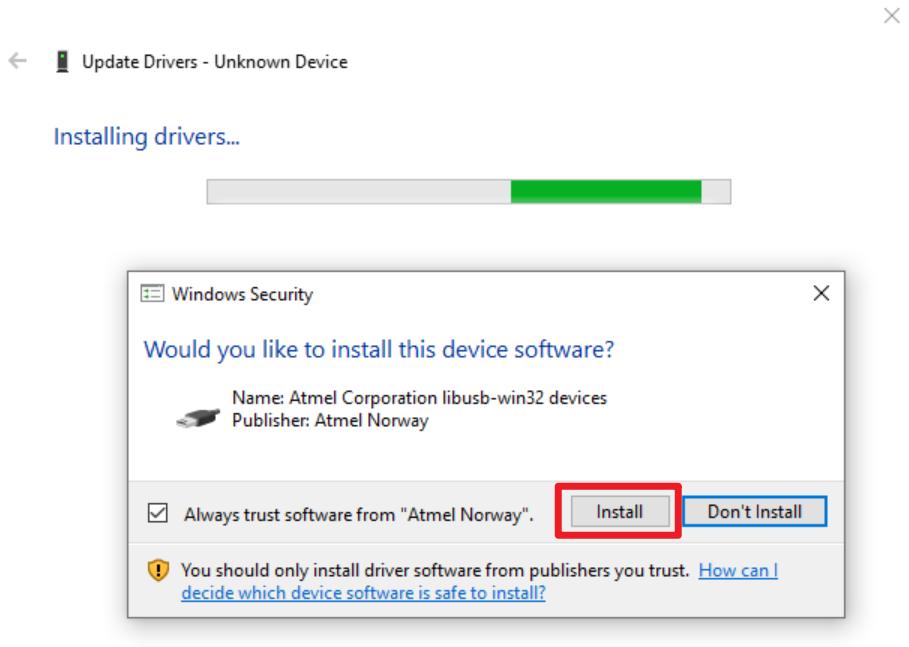The image size is (909, 647).
Task: Click the Update Drivers - Unknown Device title
Action: click(214, 62)
